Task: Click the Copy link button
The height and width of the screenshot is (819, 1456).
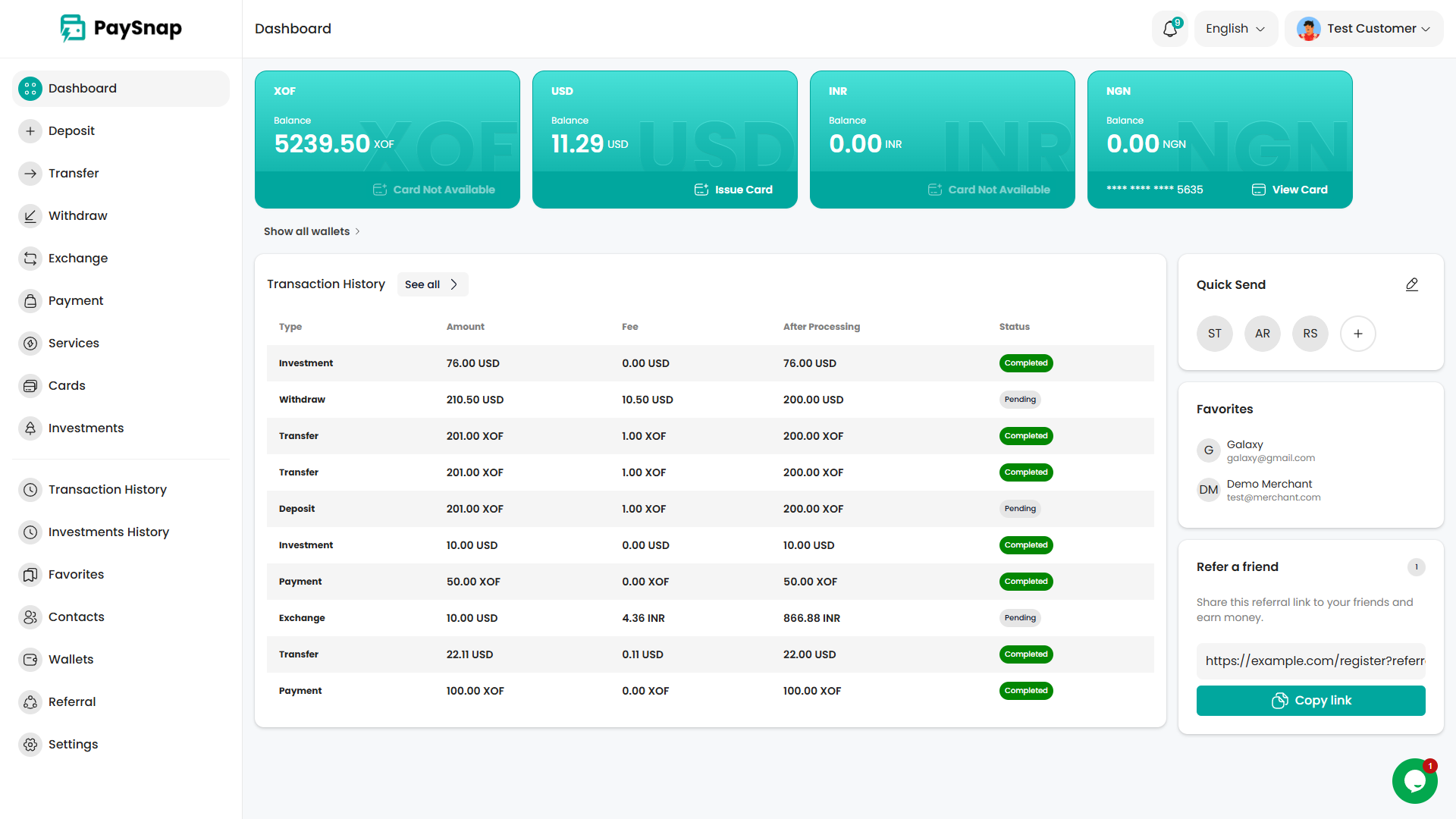Action: click(x=1310, y=700)
